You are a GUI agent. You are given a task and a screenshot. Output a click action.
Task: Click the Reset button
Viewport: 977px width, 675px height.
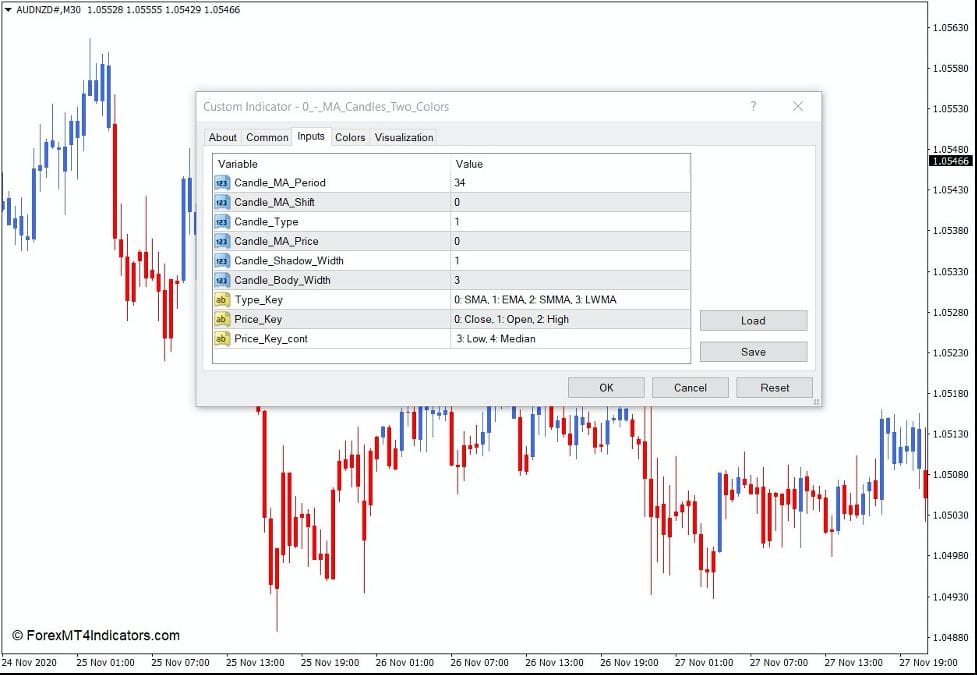point(774,387)
